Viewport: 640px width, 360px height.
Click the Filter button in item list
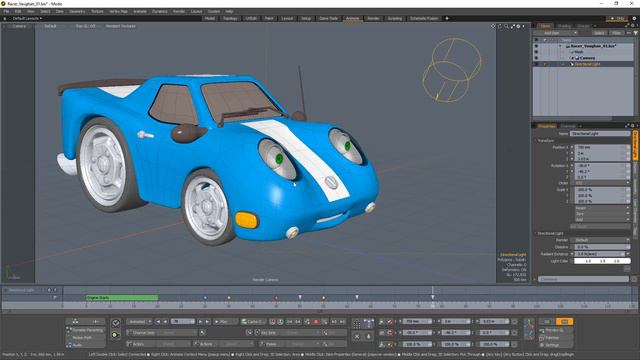tap(616, 33)
